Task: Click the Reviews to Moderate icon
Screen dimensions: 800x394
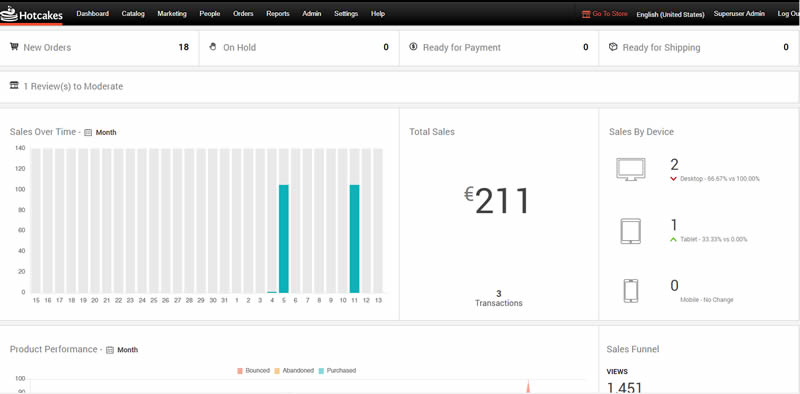Action: click(x=14, y=85)
